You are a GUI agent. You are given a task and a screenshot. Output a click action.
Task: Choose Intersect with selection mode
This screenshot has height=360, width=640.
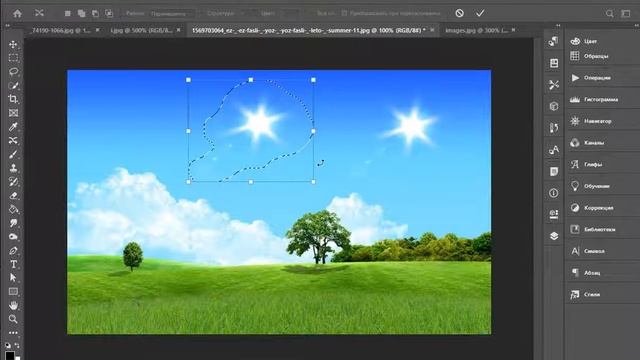[x=109, y=13]
